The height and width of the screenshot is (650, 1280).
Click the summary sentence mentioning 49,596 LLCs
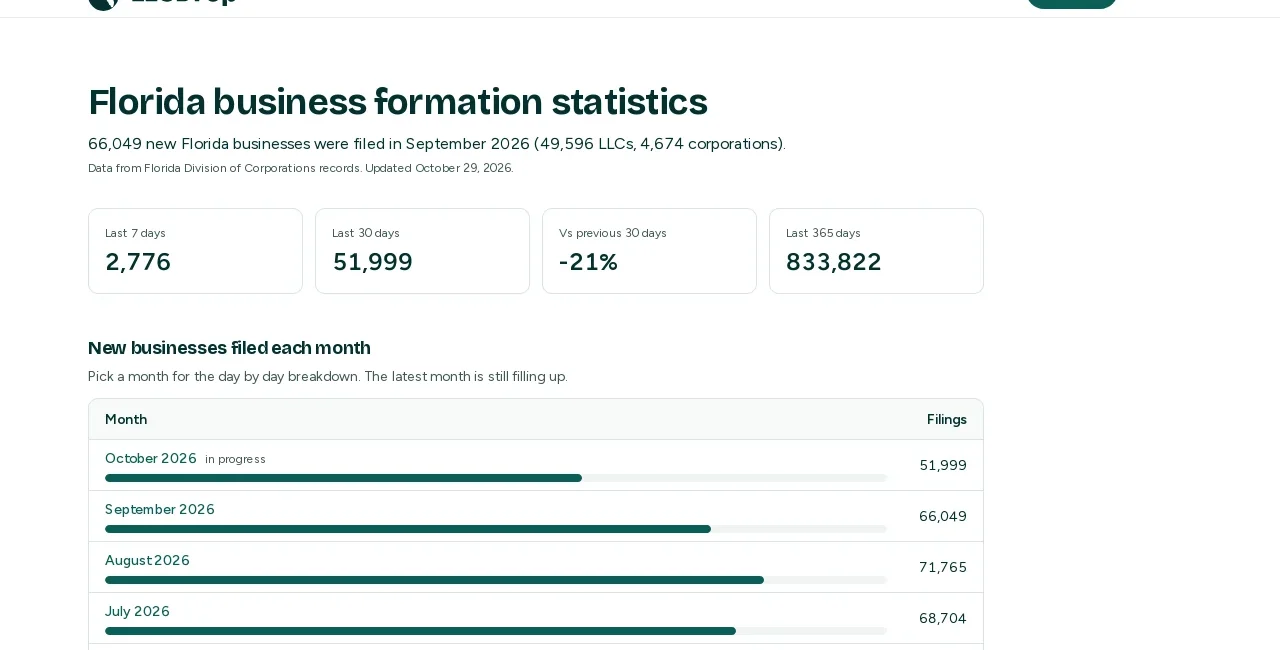point(437,144)
